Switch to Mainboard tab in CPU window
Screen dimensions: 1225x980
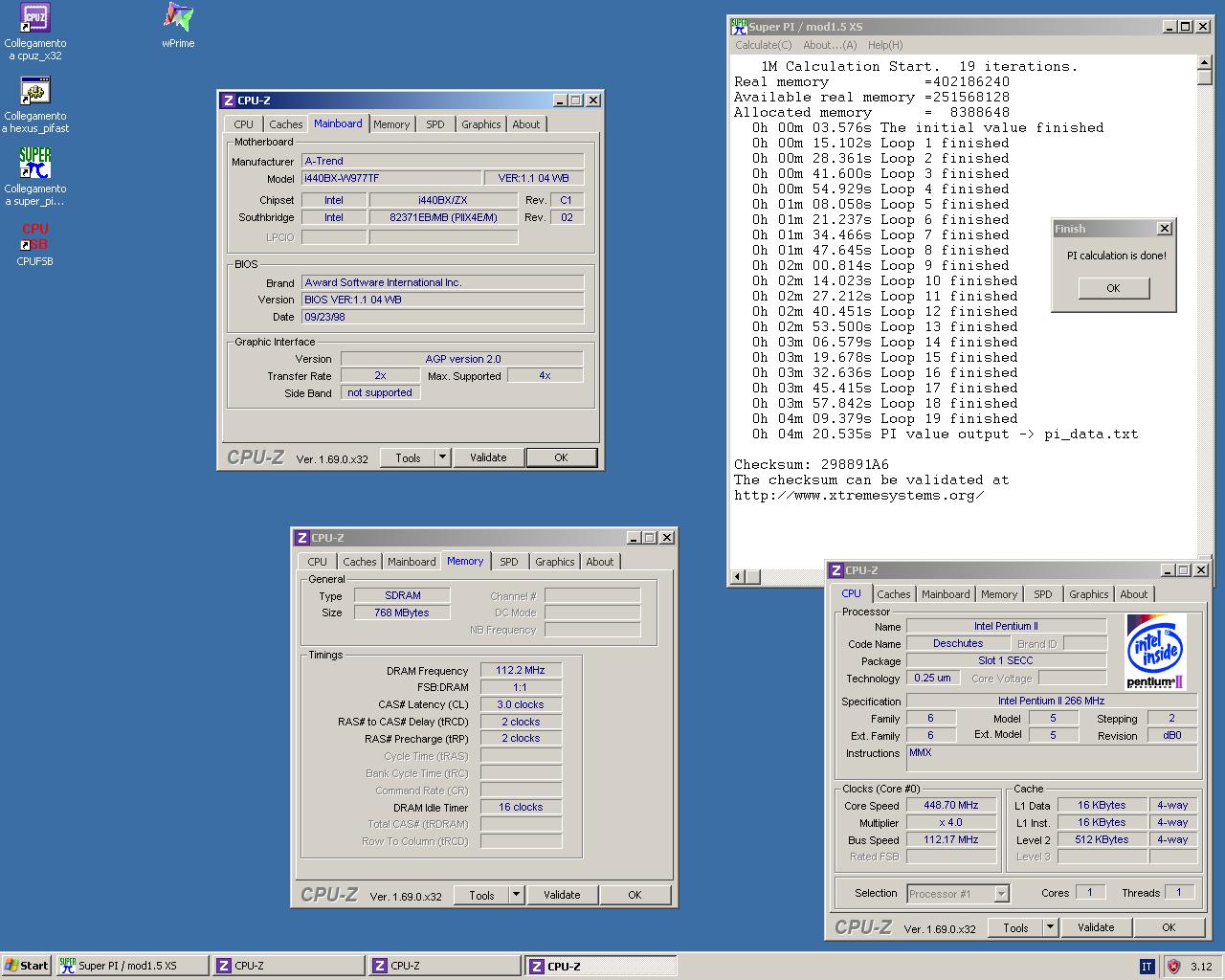click(946, 594)
